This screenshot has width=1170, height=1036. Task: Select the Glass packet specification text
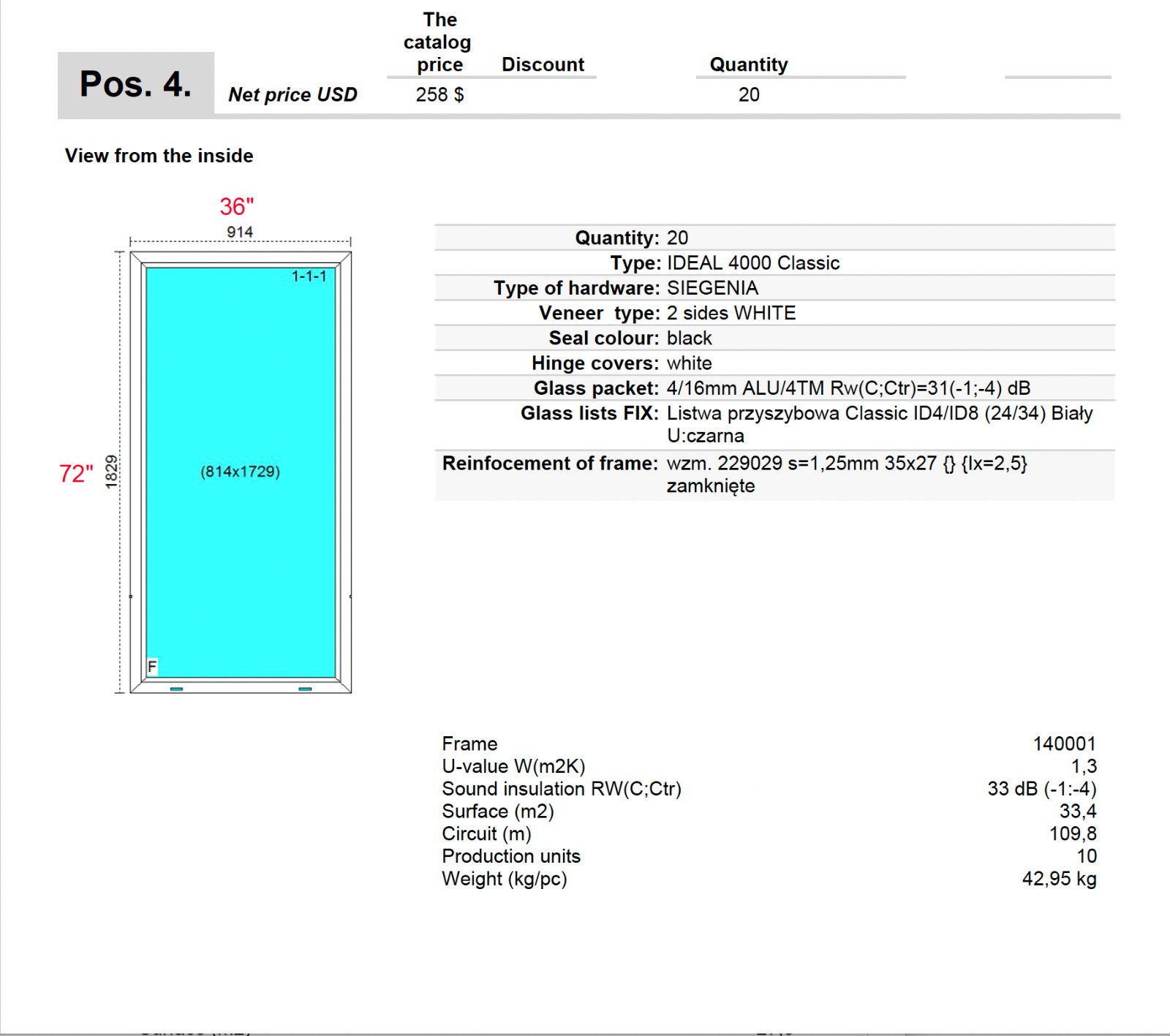pos(848,388)
